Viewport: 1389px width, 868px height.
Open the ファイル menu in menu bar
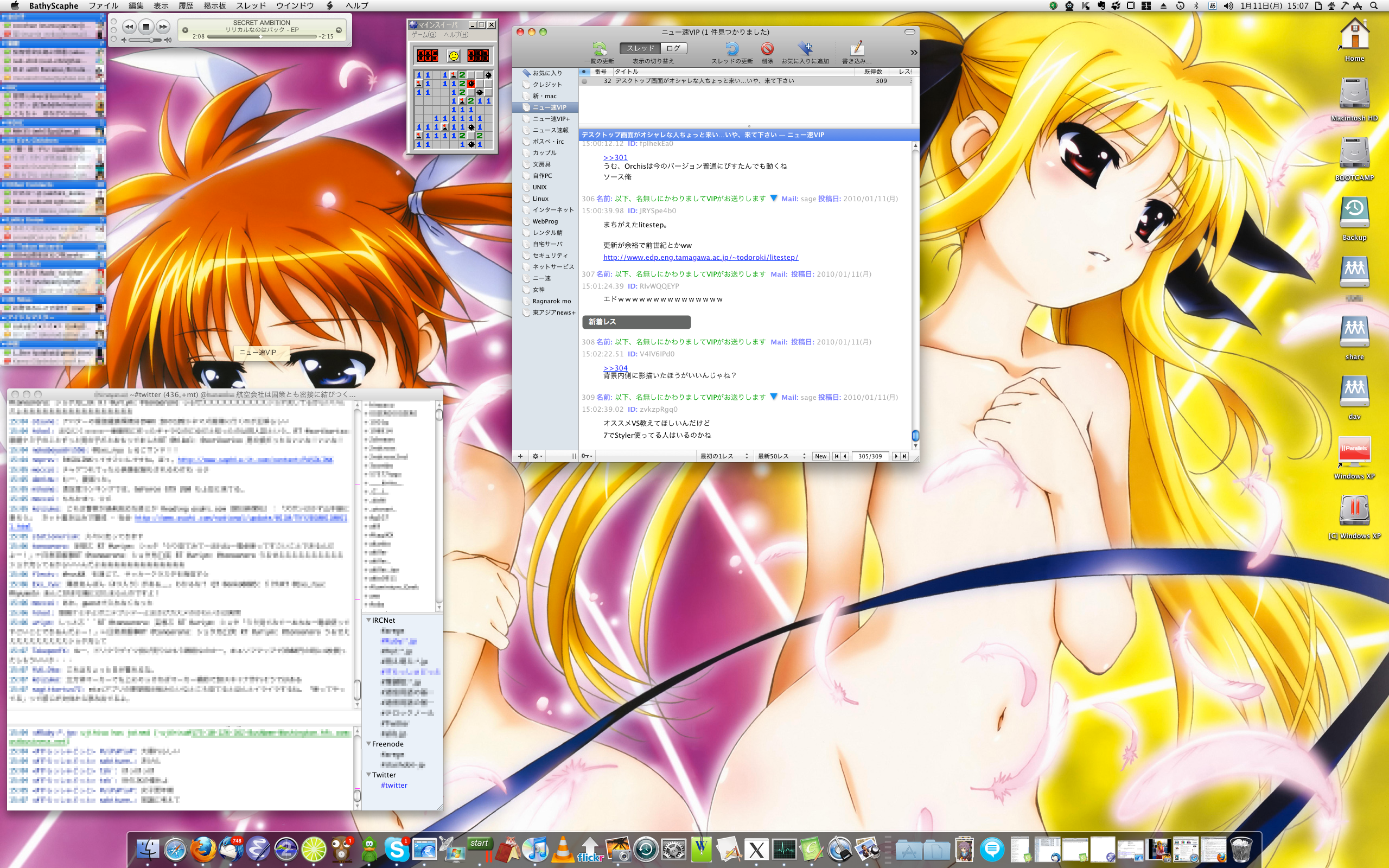tap(103, 6)
